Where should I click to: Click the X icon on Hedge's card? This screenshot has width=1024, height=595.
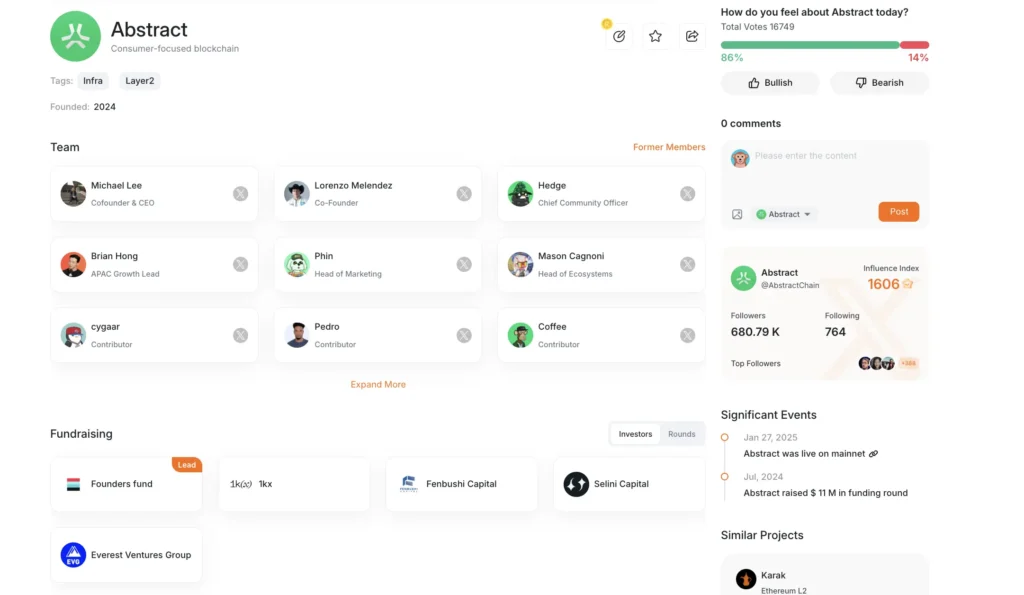[x=687, y=194]
